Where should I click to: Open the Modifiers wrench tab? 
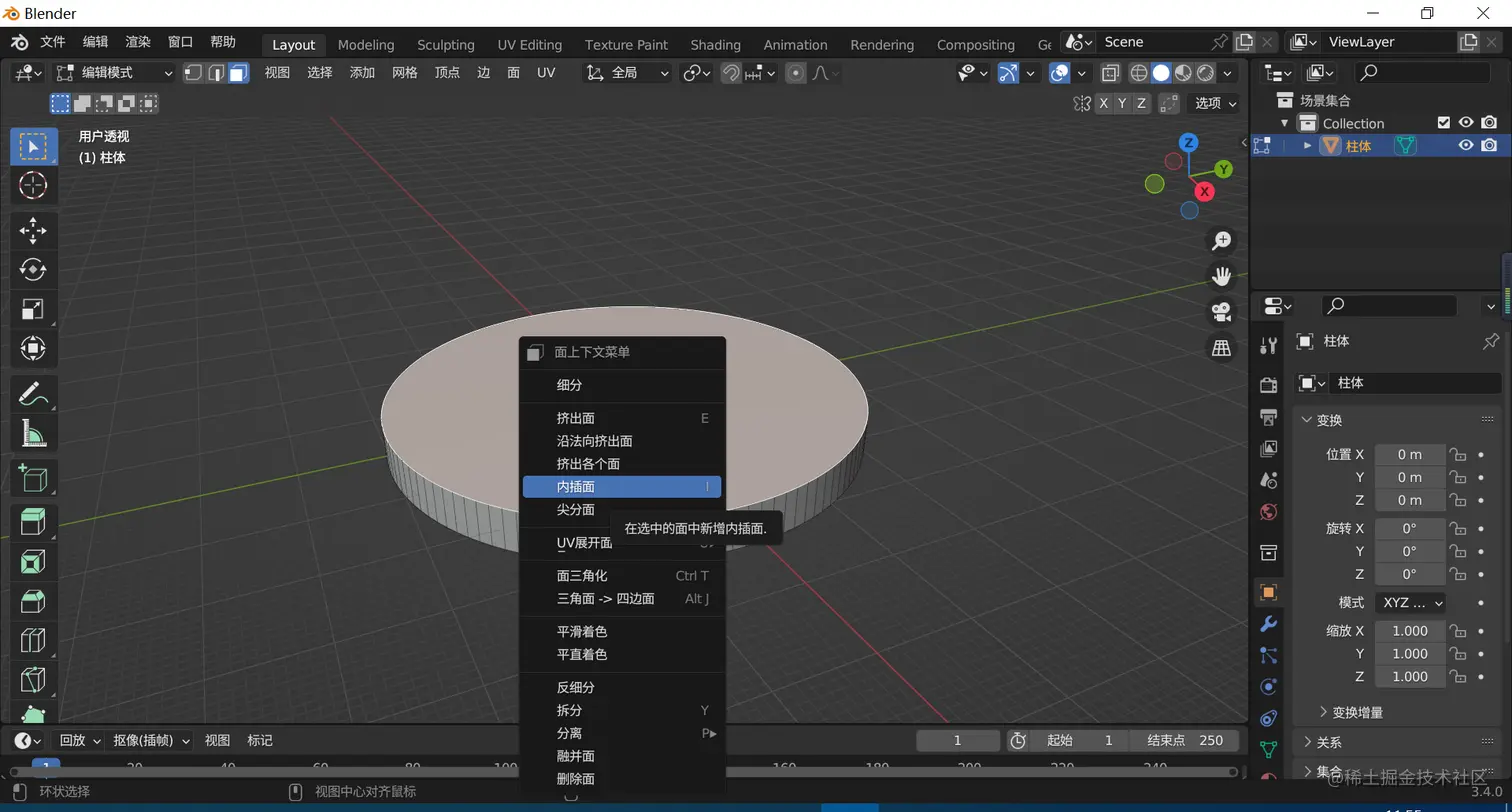click(1268, 624)
